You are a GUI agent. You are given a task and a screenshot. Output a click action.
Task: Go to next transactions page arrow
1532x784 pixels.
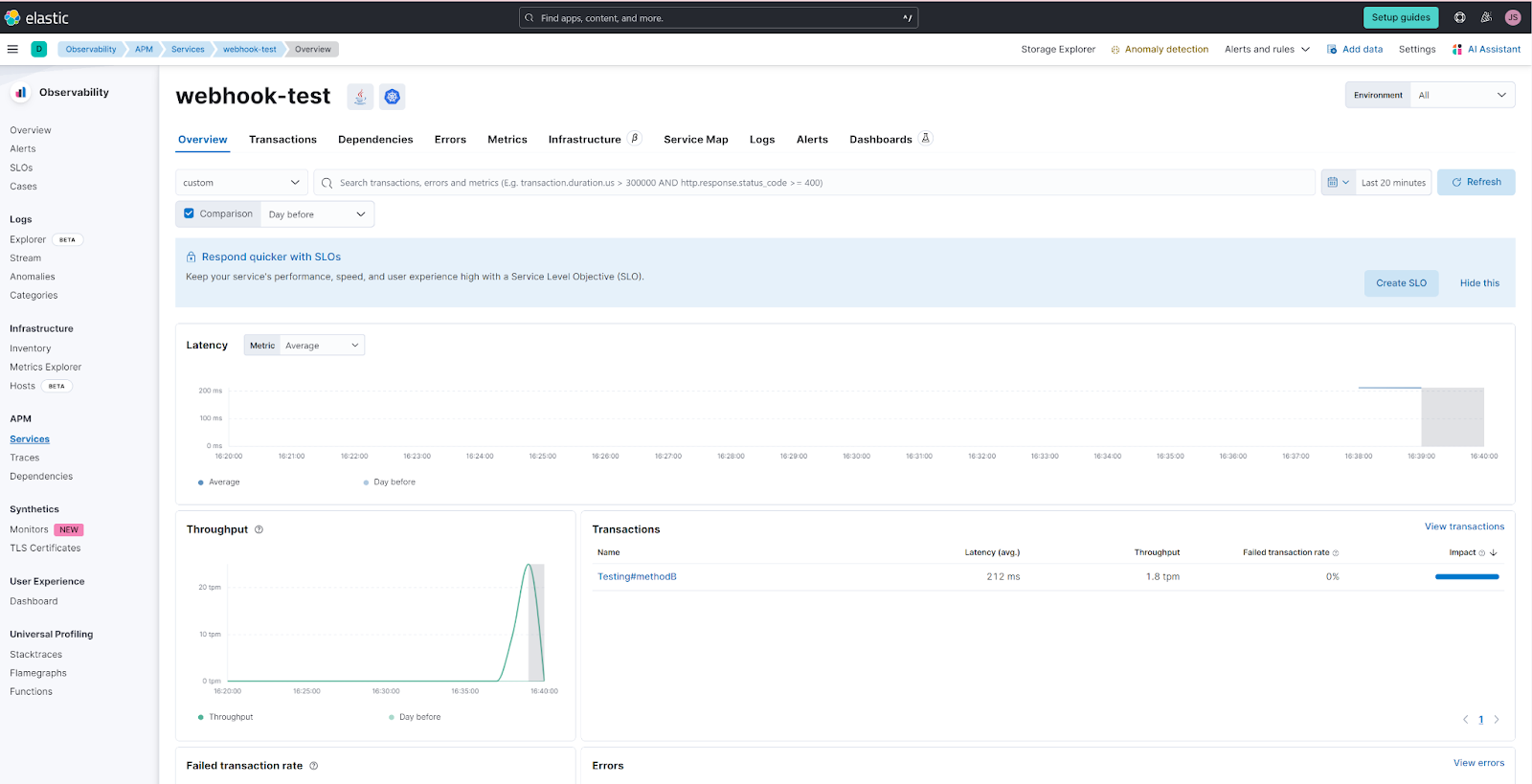click(1497, 720)
